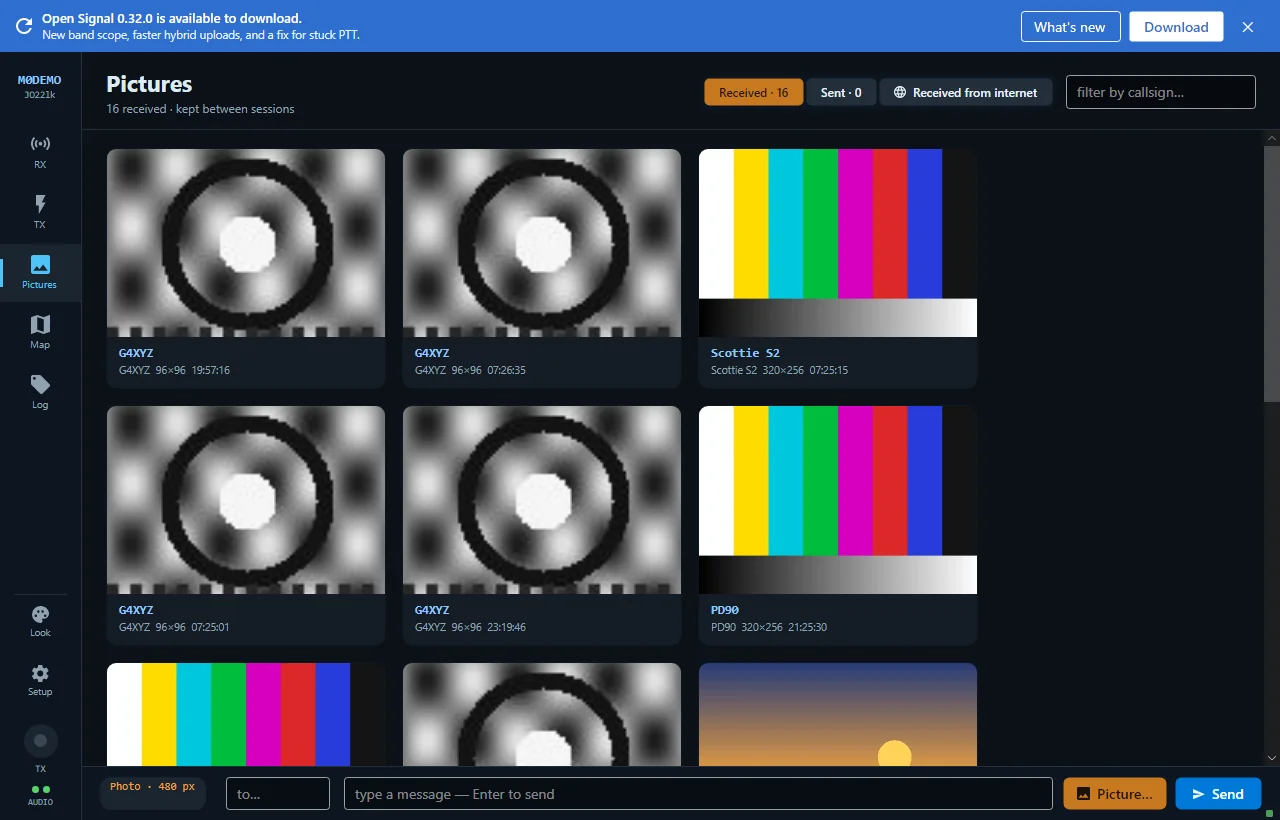Click the What's new button
Viewport: 1280px width, 820px height.
tap(1070, 27)
